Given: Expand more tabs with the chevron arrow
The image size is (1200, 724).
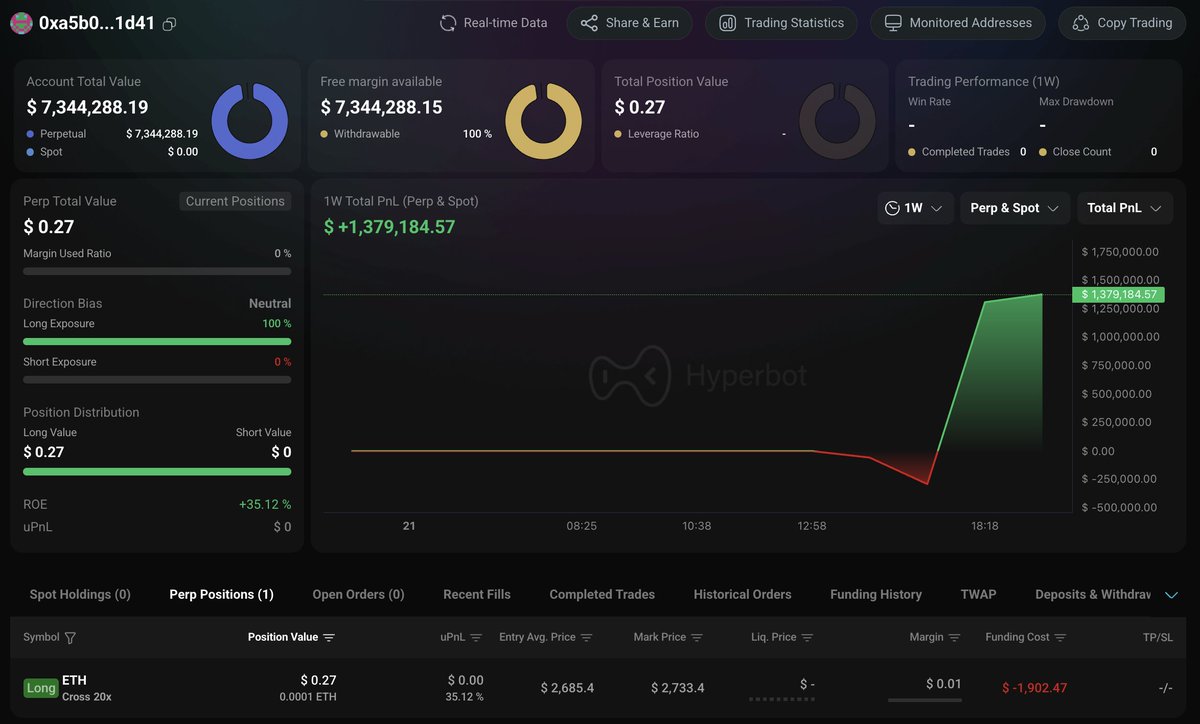Looking at the screenshot, I should point(1172,595).
